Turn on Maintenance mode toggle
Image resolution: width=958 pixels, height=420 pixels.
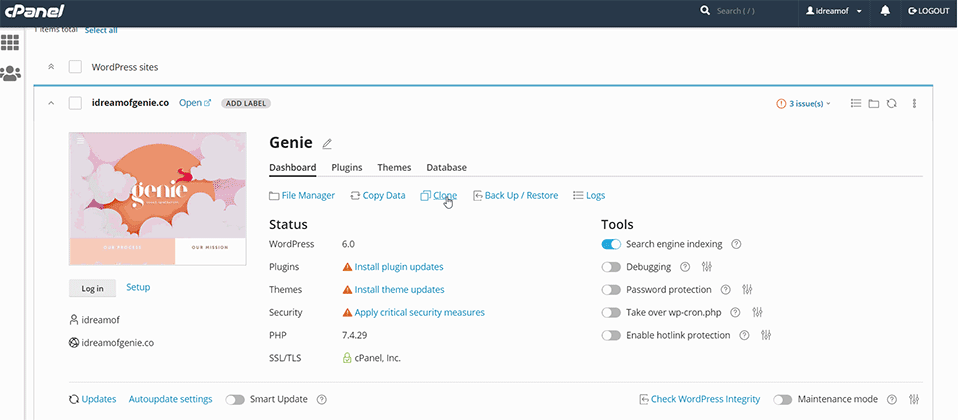tap(783, 399)
